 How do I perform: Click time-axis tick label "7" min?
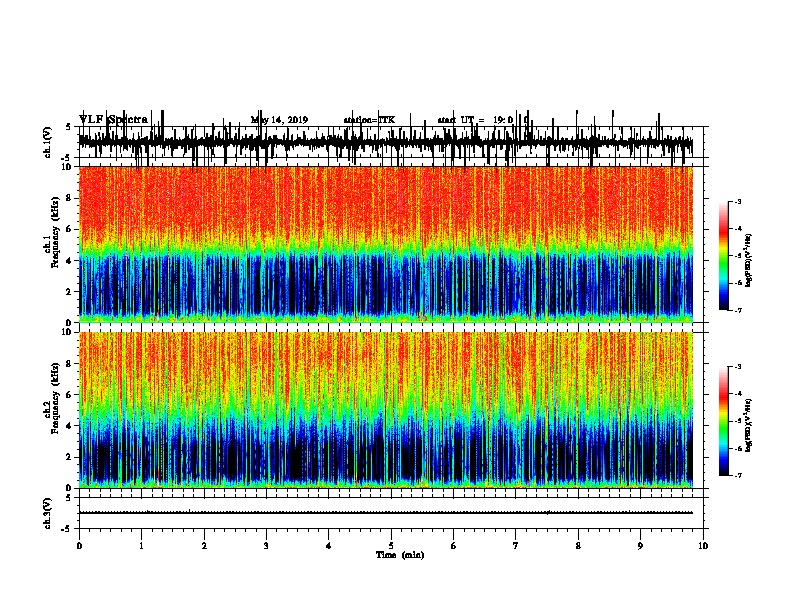click(x=516, y=546)
